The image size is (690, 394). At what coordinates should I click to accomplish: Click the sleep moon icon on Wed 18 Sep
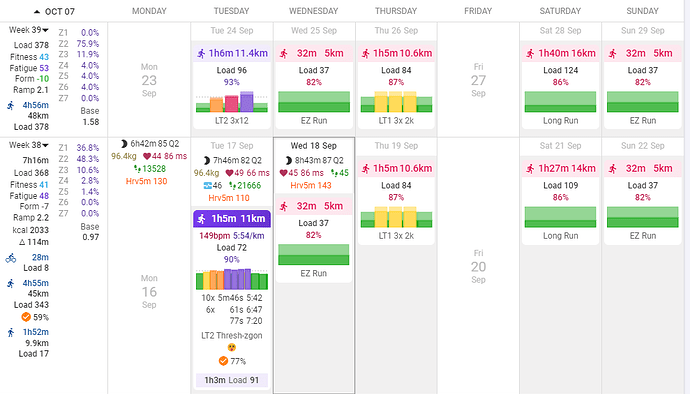289,160
